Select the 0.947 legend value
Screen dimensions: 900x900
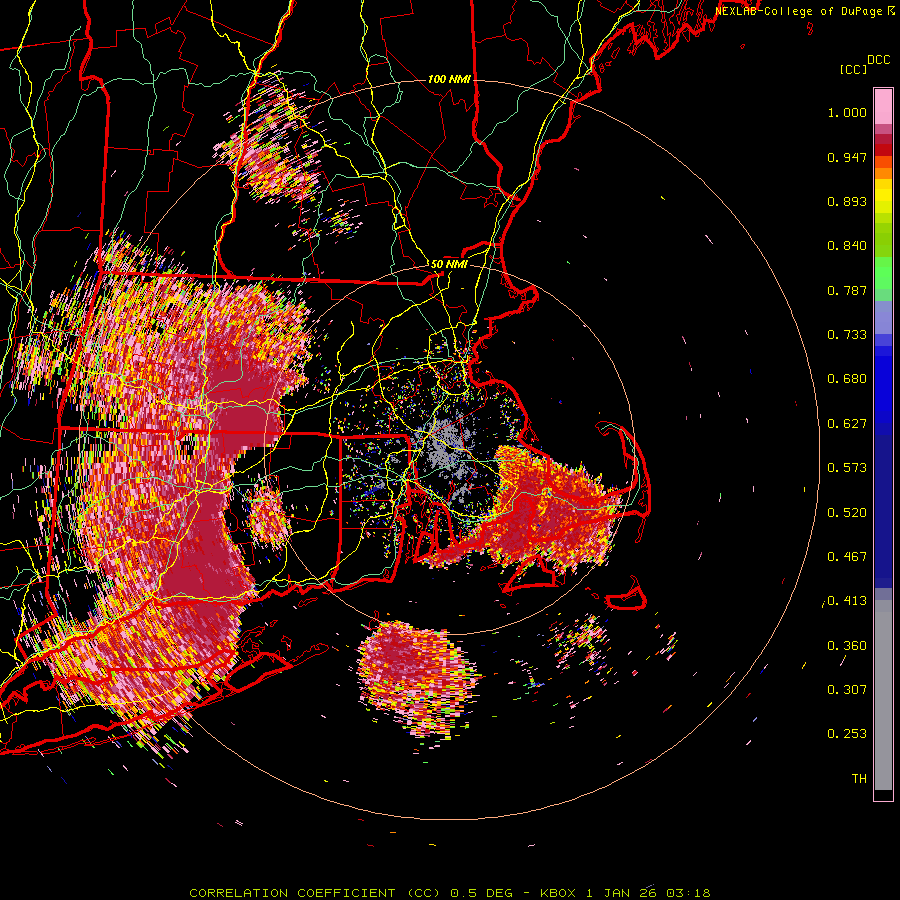(x=847, y=157)
